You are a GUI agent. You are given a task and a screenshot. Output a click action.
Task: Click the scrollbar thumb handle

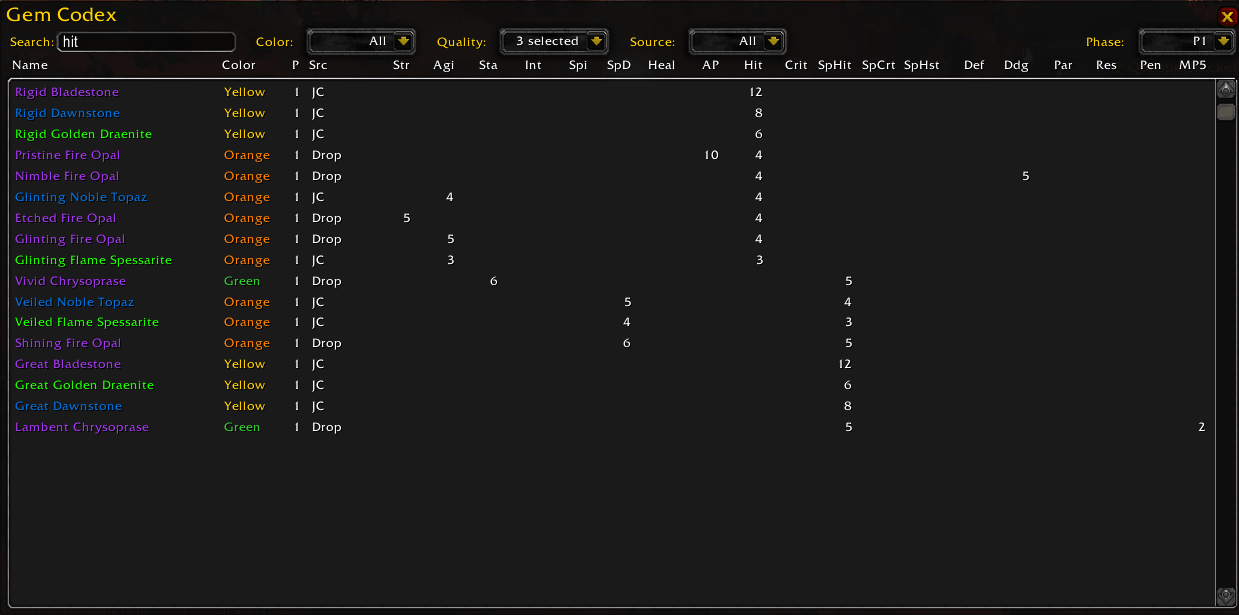[x=1225, y=112]
